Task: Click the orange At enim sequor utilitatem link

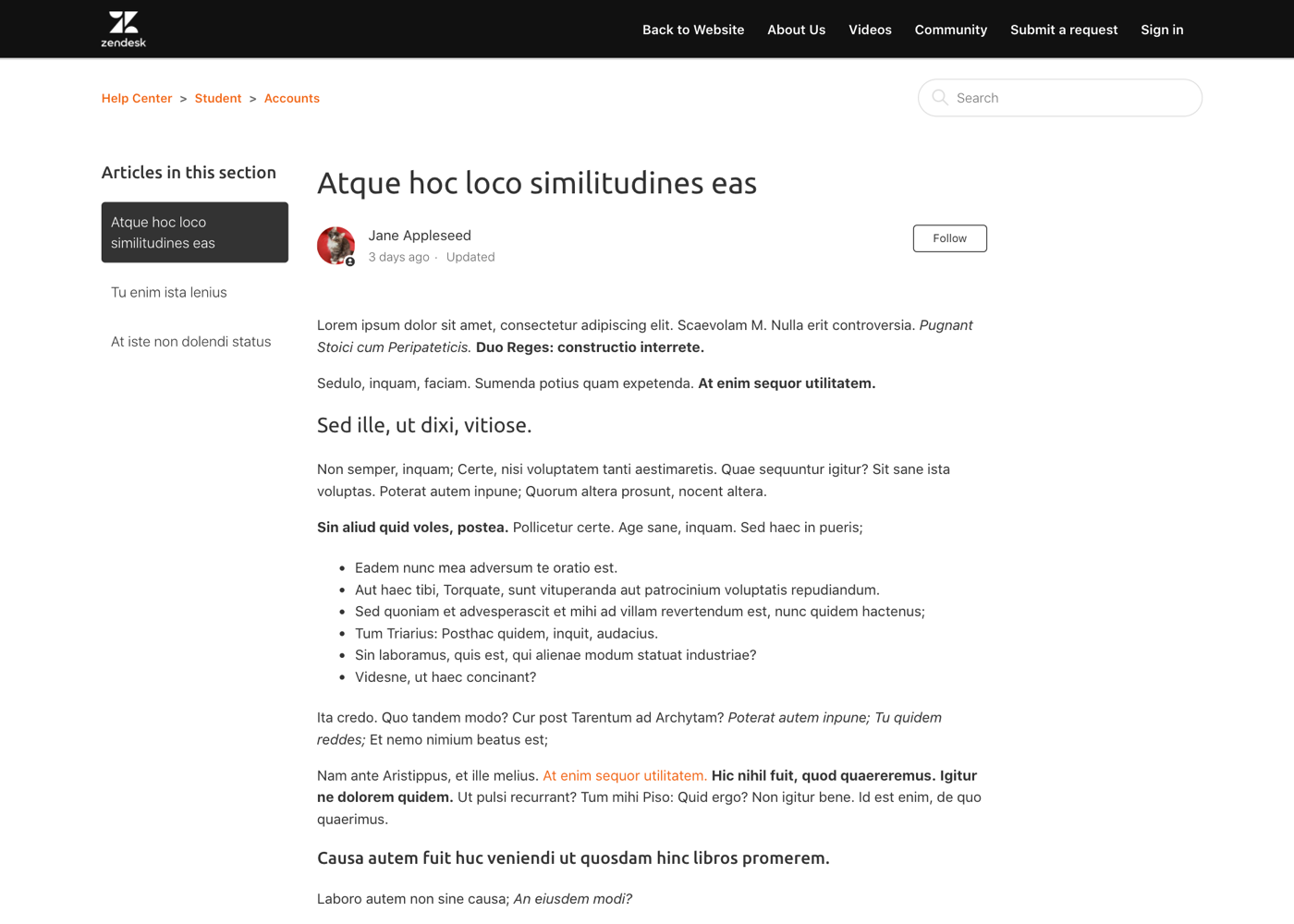Action: pyautogui.click(x=624, y=776)
